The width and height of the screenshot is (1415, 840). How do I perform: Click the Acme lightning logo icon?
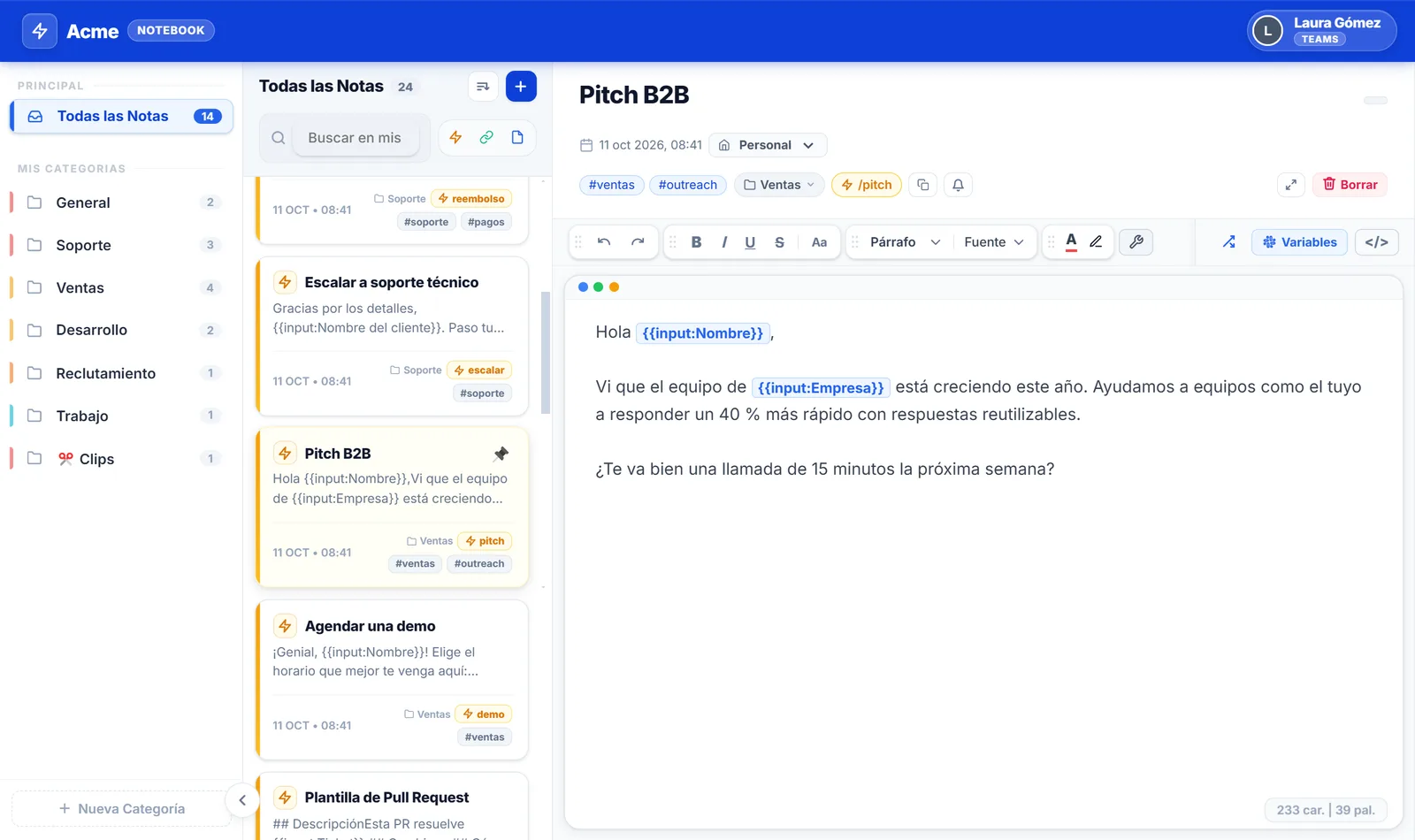[40, 31]
